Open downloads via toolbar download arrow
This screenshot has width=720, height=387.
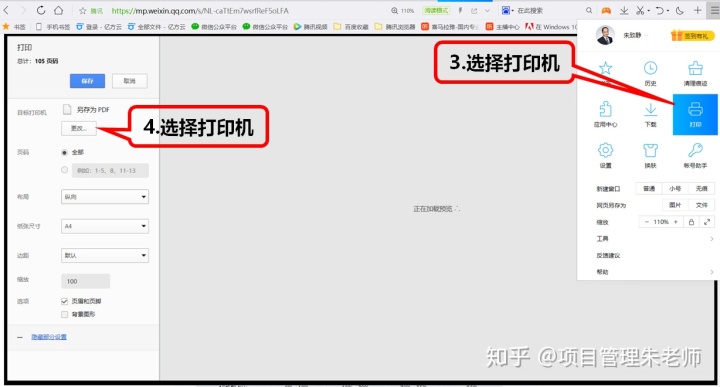pyautogui.click(x=624, y=10)
